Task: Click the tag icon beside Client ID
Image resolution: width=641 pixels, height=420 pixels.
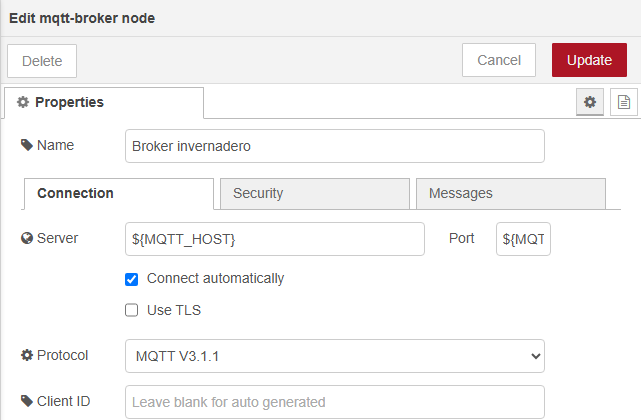Action: [x=27, y=401]
